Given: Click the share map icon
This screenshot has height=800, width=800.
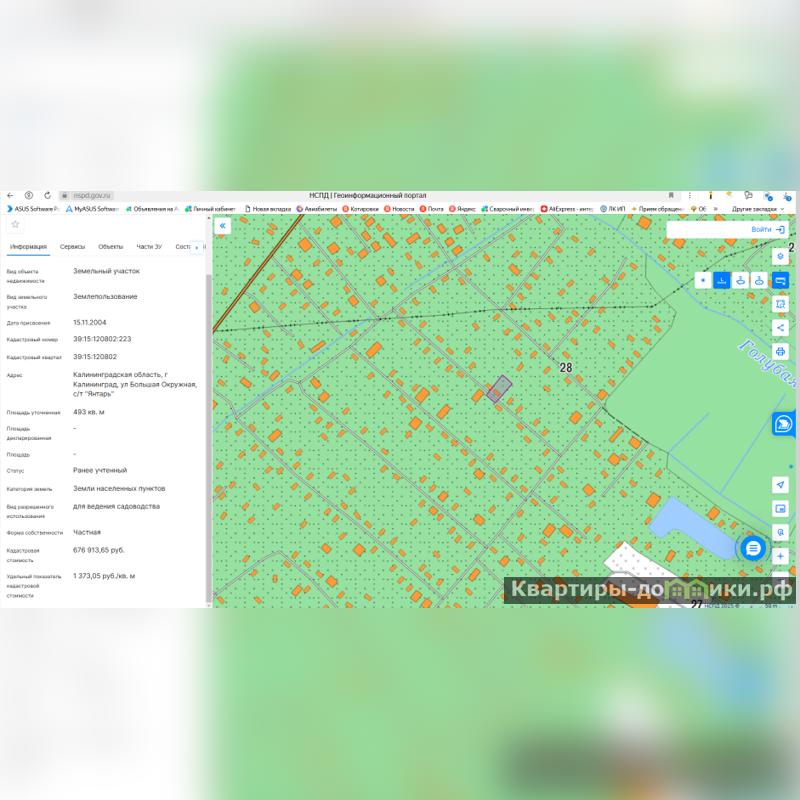Looking at the screenshot, I should (x=781, y=328).
